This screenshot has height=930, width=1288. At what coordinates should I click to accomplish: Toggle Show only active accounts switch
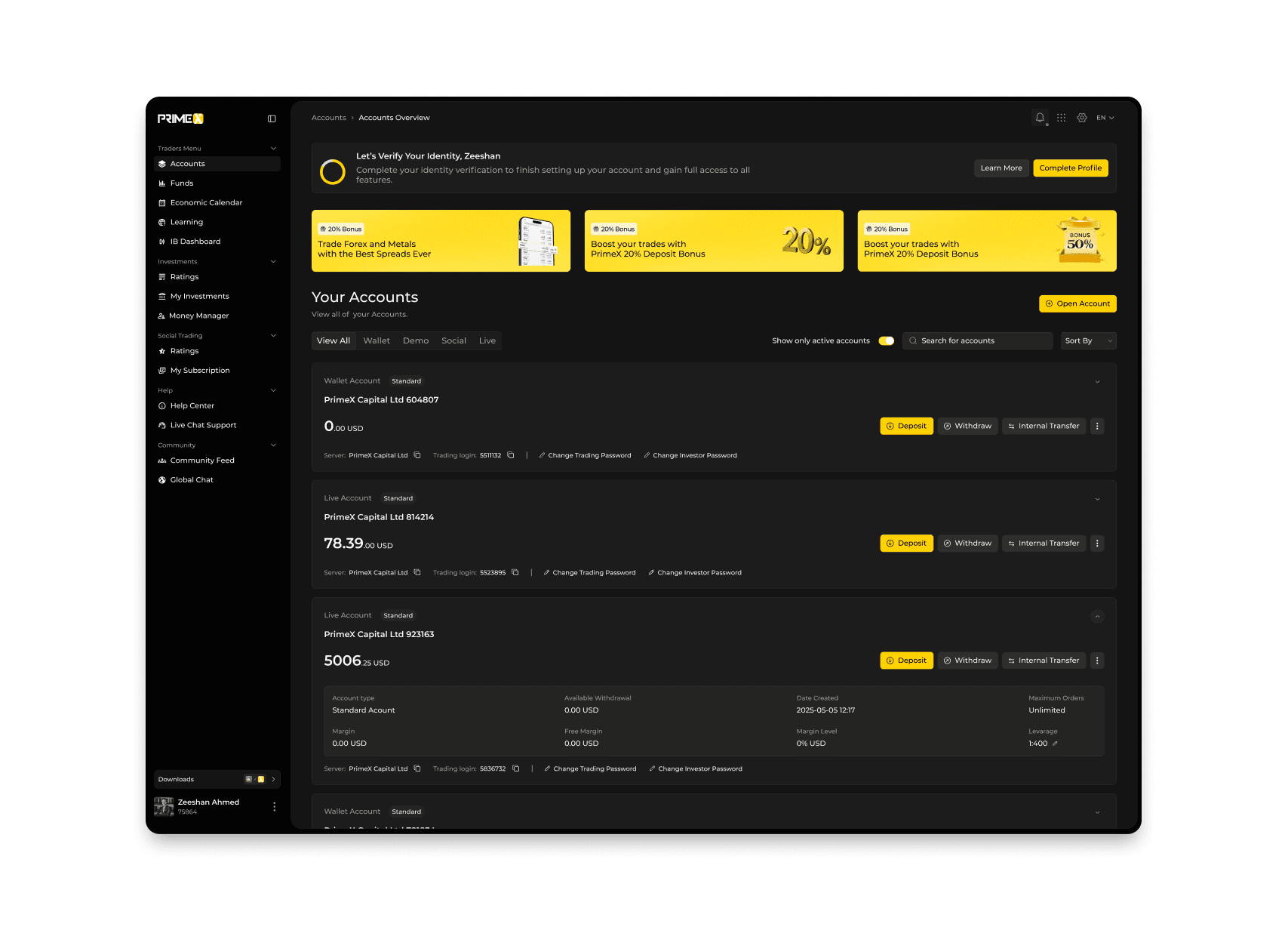point(887,341)
